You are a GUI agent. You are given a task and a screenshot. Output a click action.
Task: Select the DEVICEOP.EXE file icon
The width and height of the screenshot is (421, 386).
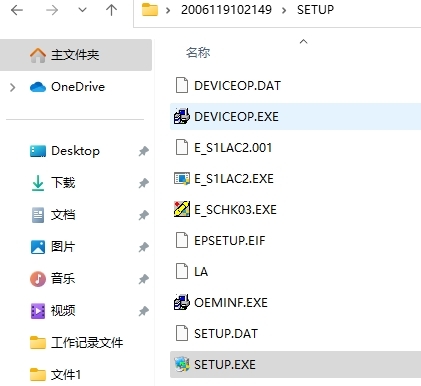pyautogui.click(x=182, y=116)
